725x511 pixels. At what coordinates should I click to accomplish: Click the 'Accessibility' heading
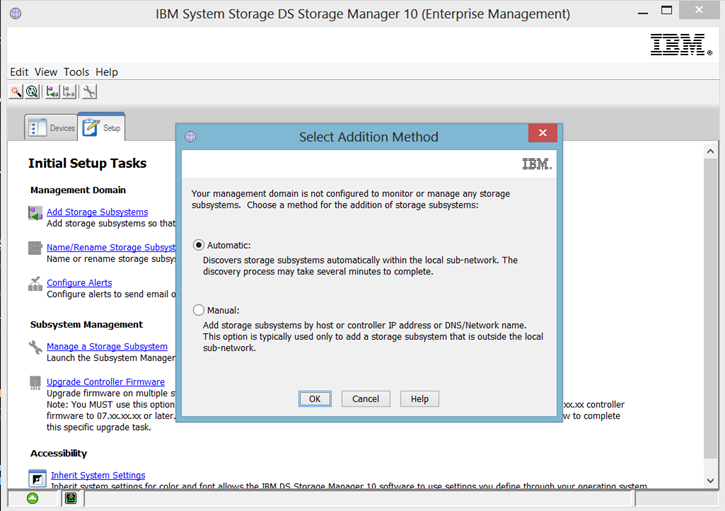[59, 453]
